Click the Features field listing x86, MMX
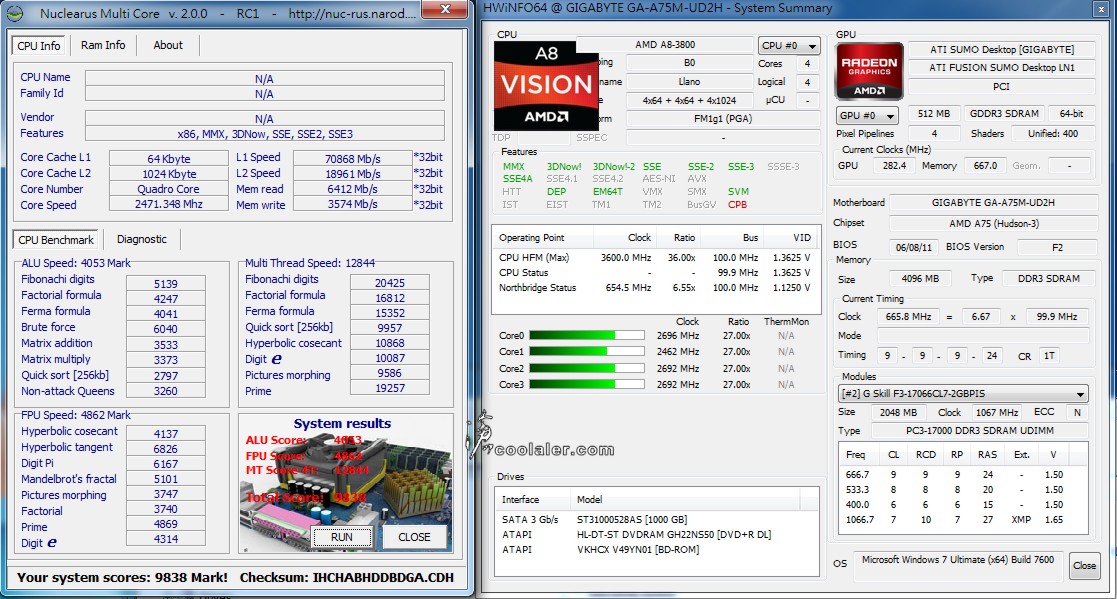 click(x=264, y=134)
